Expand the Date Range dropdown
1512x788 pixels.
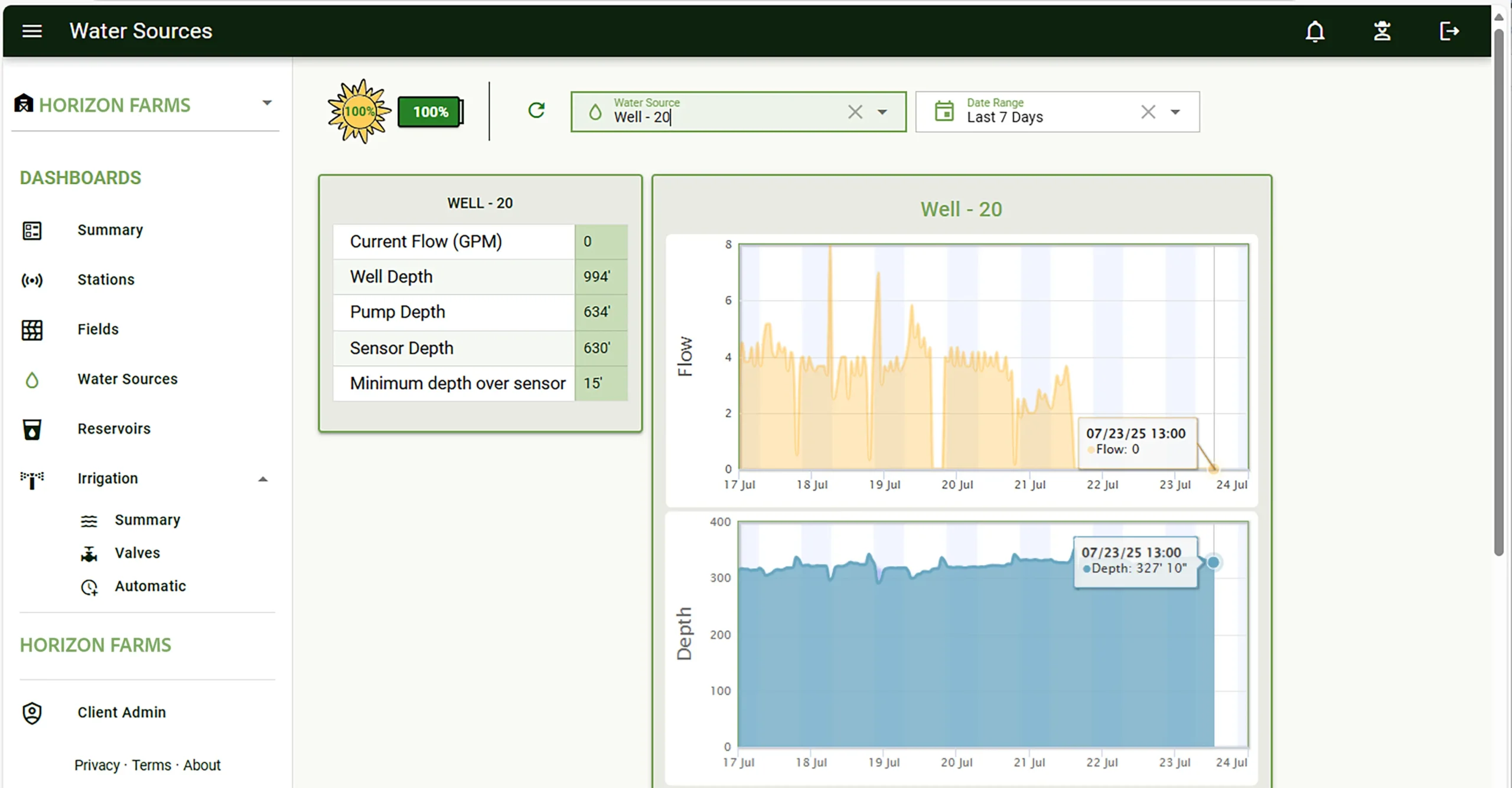pyautogui.click(x=1175, y=112)
